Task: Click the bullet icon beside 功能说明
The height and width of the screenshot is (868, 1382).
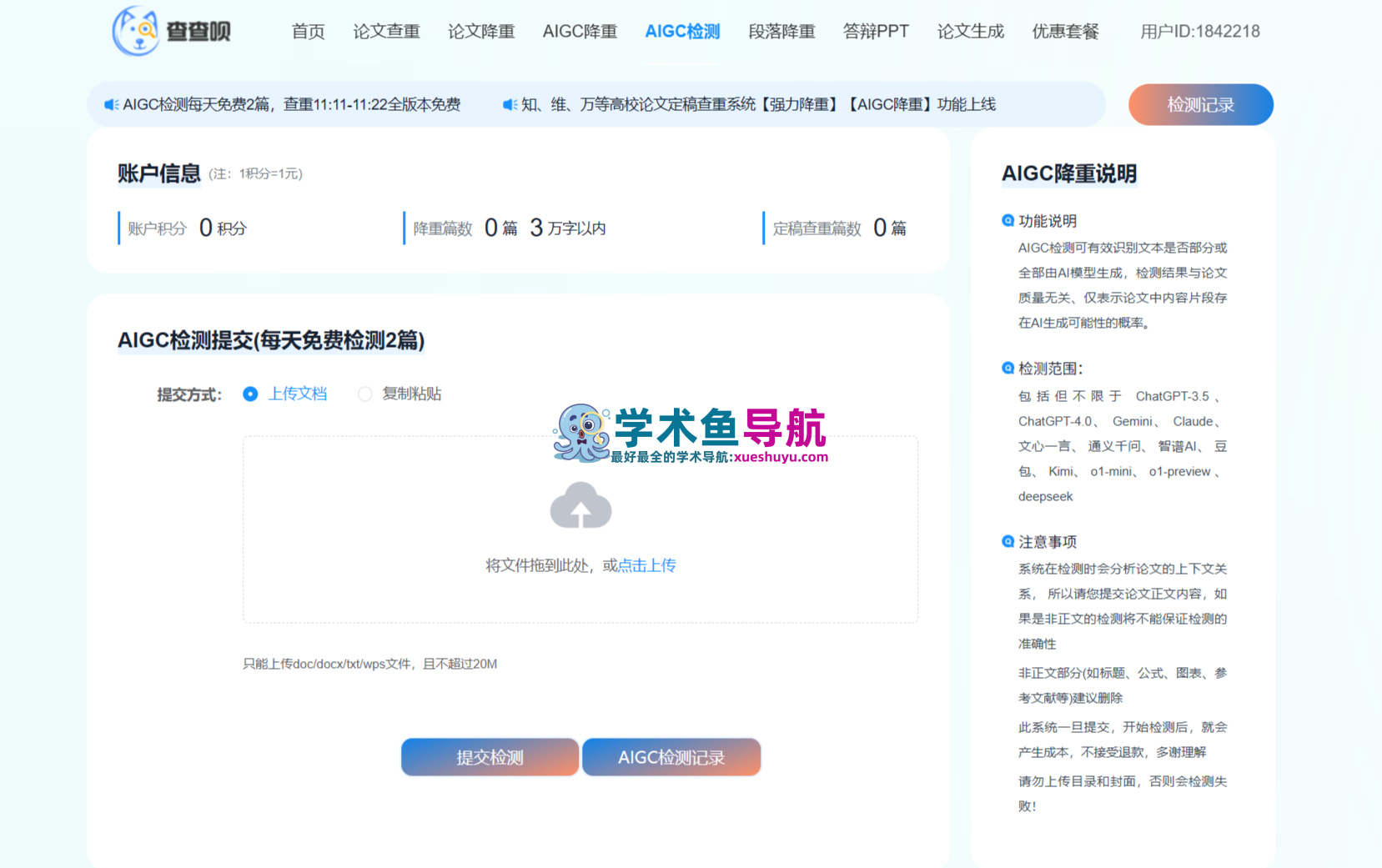Action: point(1008,221)
